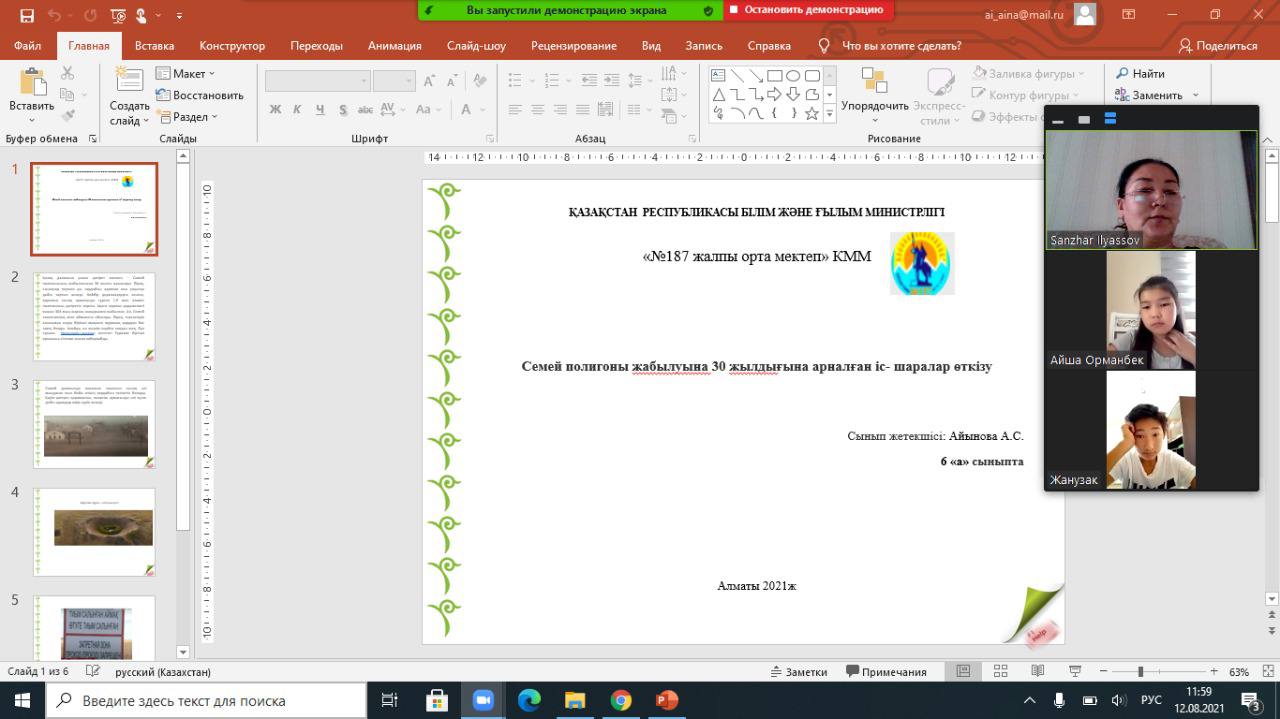Switch to slide sorter view
Viewport: 1280px width, 719px height.
tap(1001, 672)
